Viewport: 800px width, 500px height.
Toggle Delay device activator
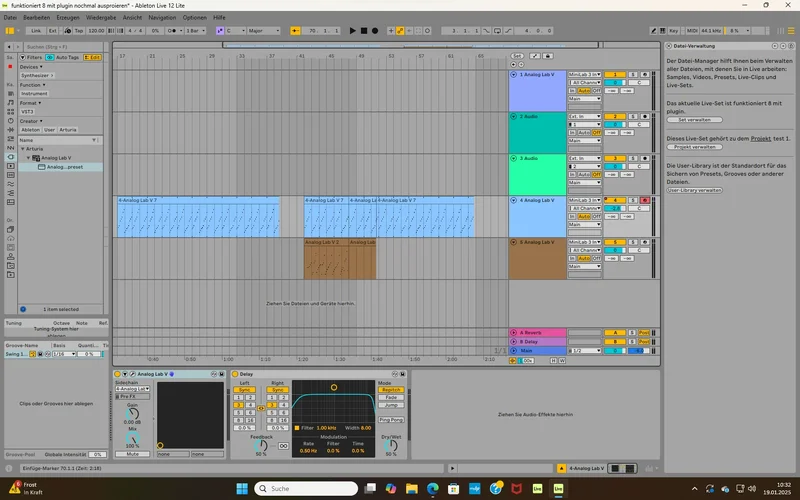tap(235, 374)
